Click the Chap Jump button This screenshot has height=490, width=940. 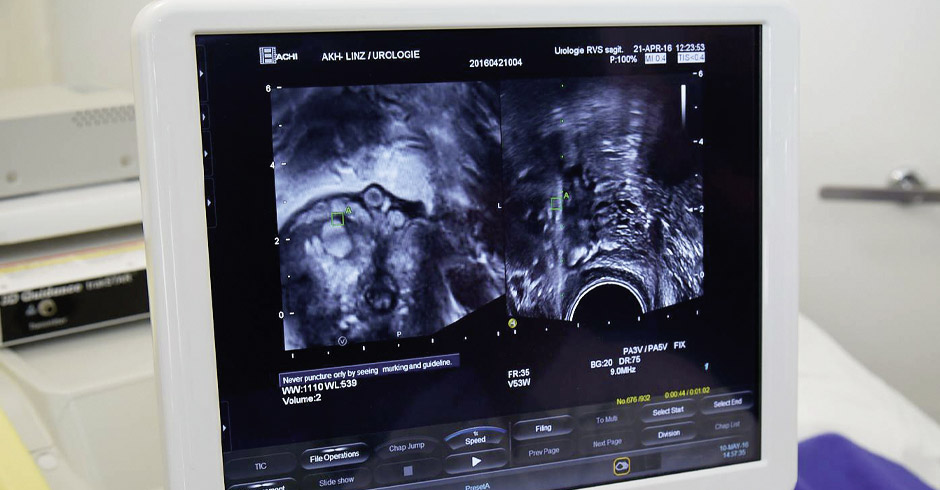click(406, 447)
